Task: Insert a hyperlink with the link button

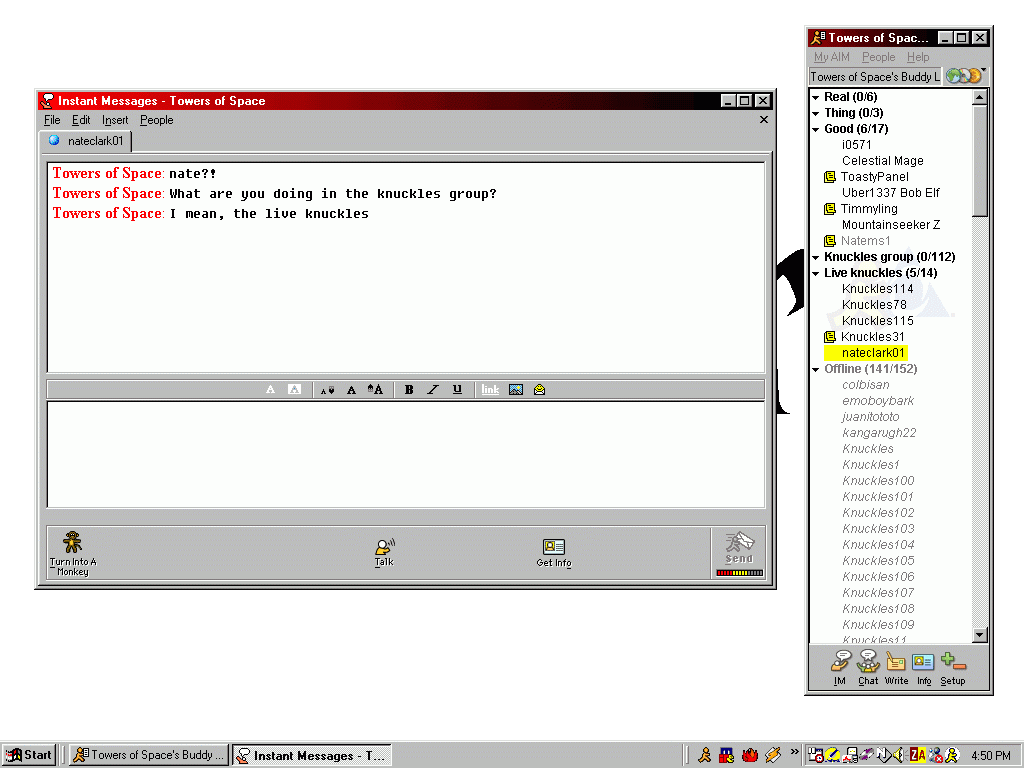Action: point(490,390)
